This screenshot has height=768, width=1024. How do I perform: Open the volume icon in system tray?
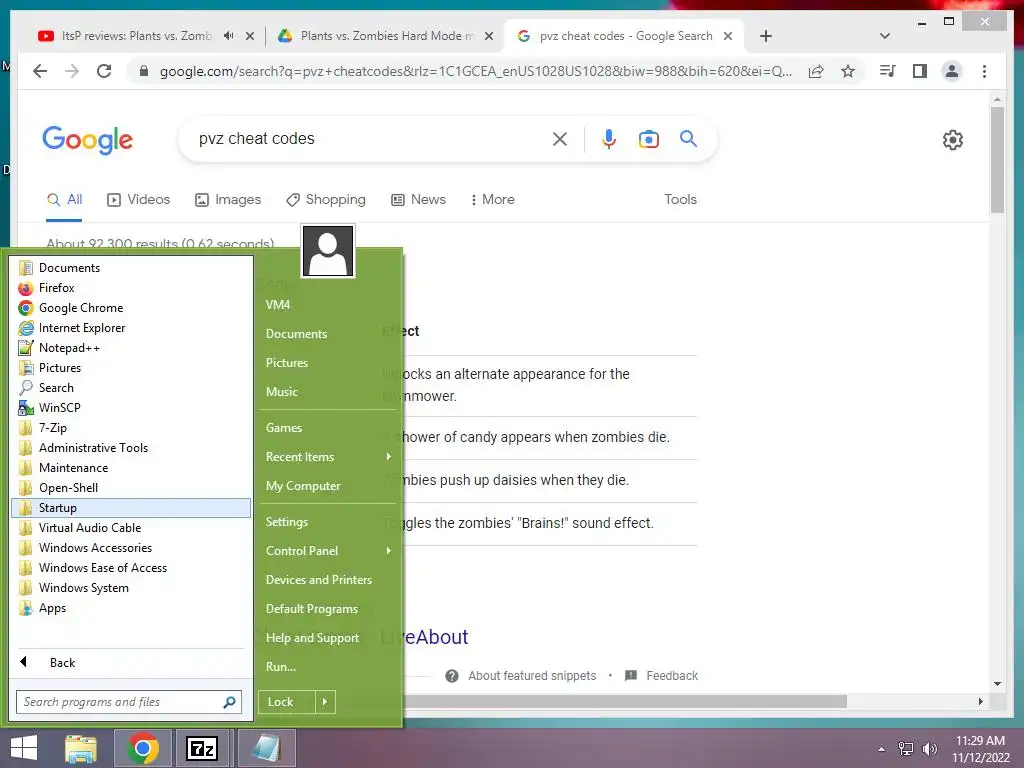click(929, 749)
